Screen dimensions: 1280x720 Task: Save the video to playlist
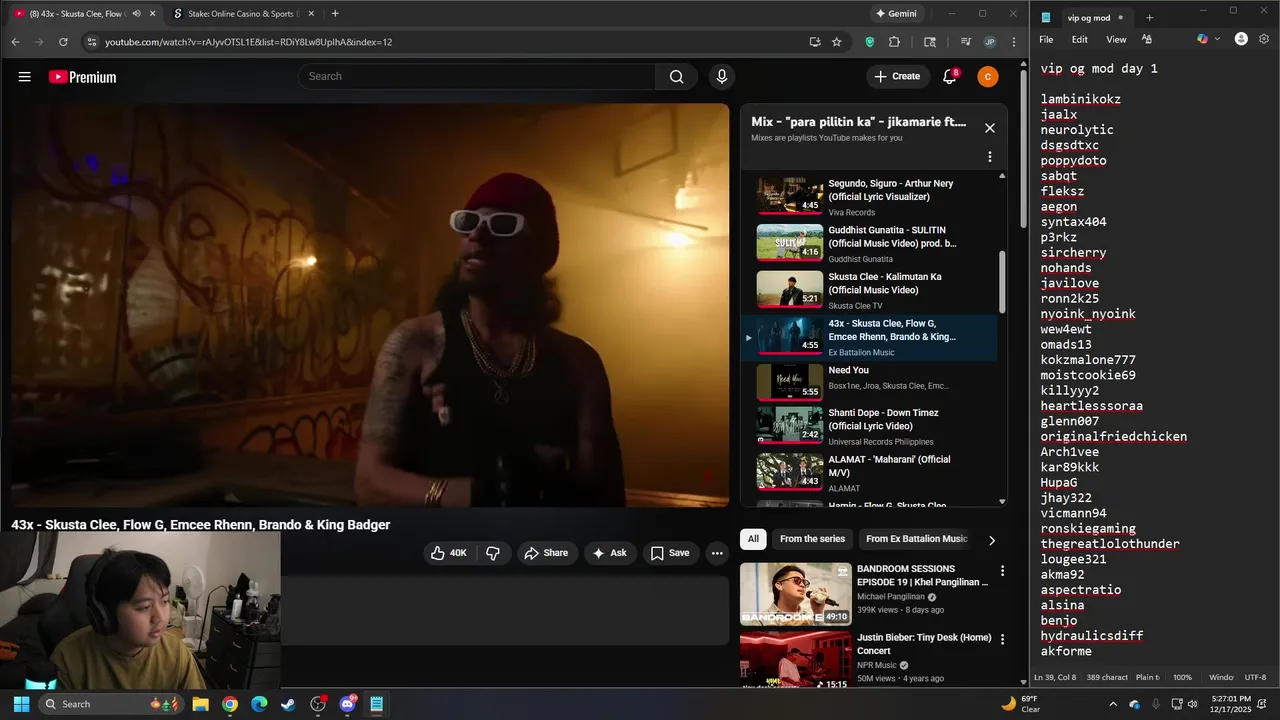671,553
